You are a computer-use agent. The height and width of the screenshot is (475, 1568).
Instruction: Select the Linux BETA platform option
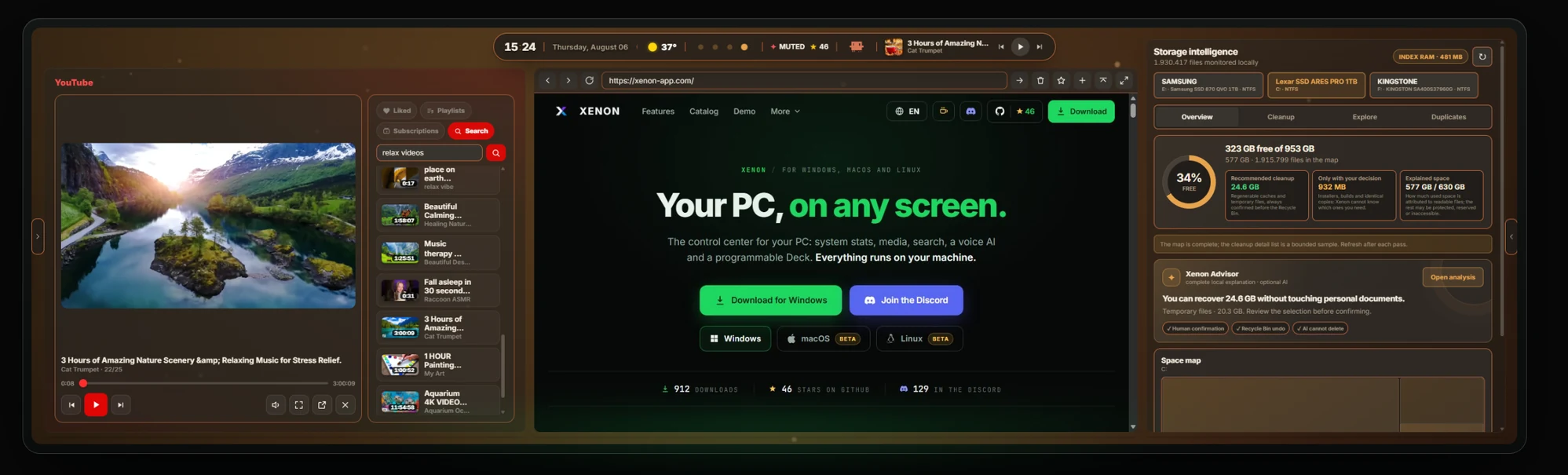(x=919, y=339)
